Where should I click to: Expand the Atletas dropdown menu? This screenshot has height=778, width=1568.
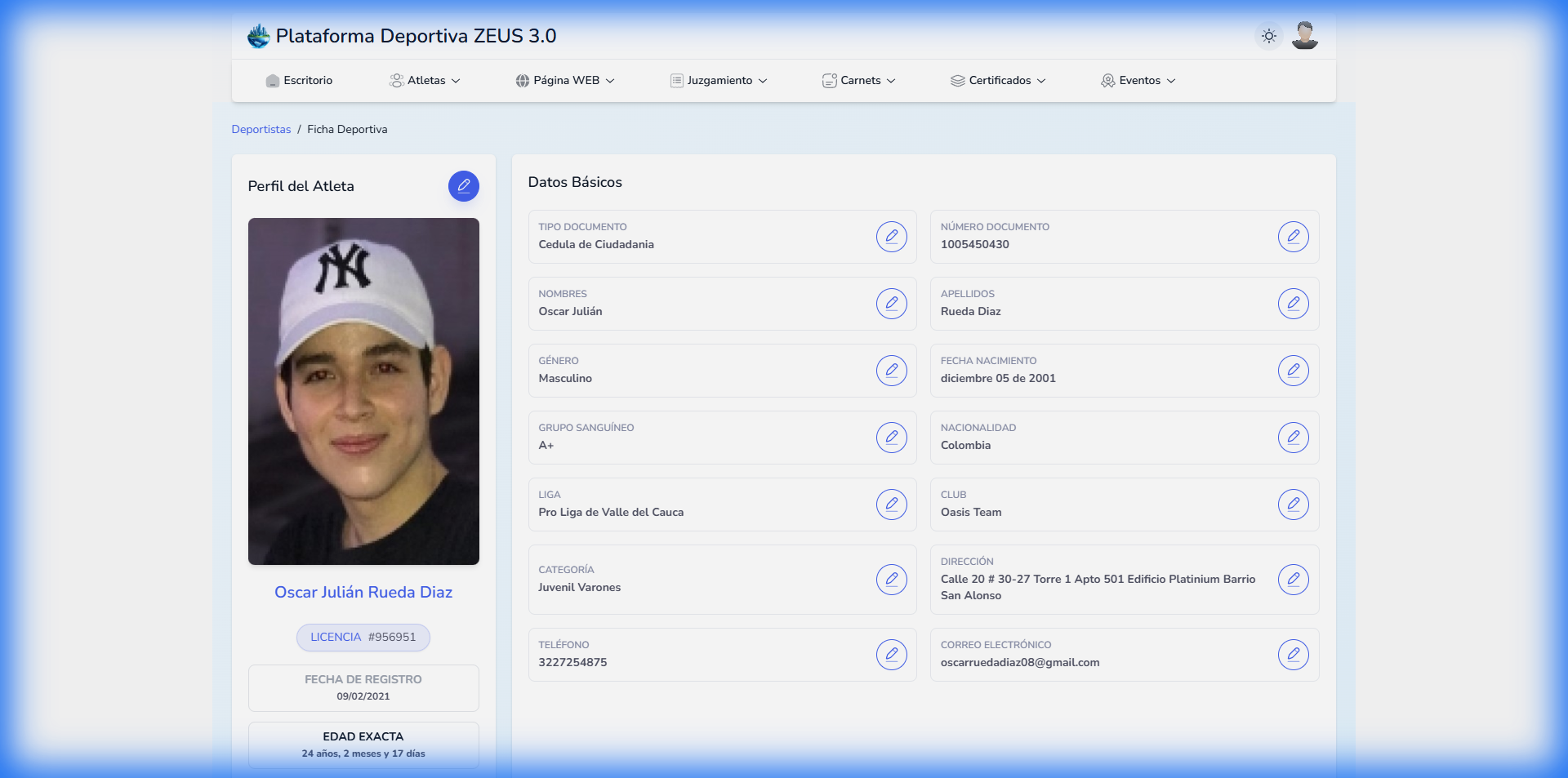click(x=425, y=81)
